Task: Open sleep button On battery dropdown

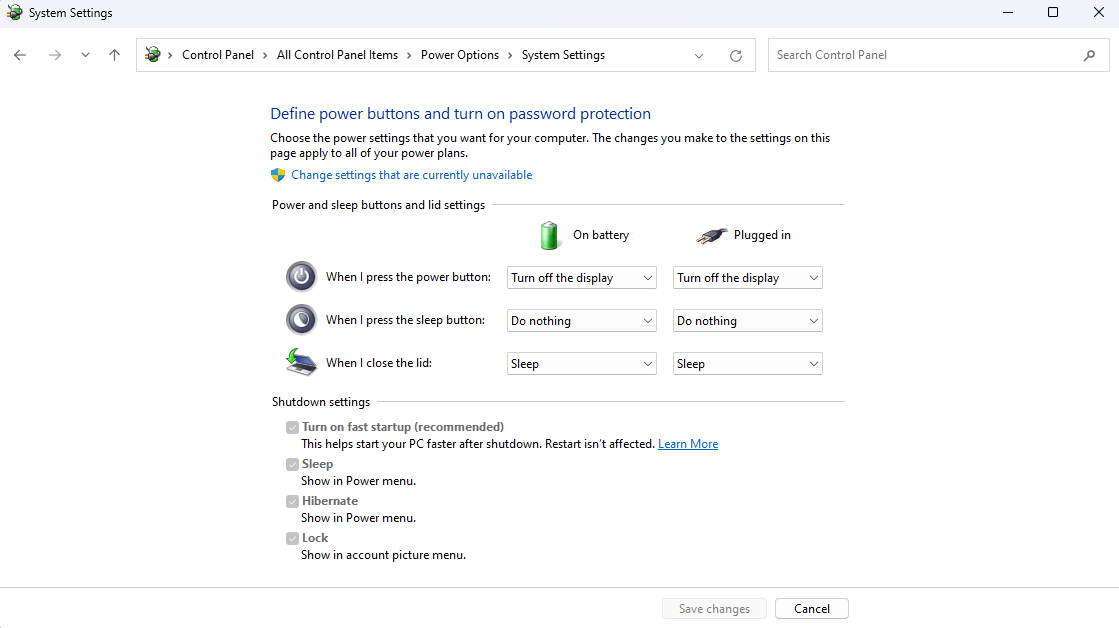Action: click(x=582, y=320)
